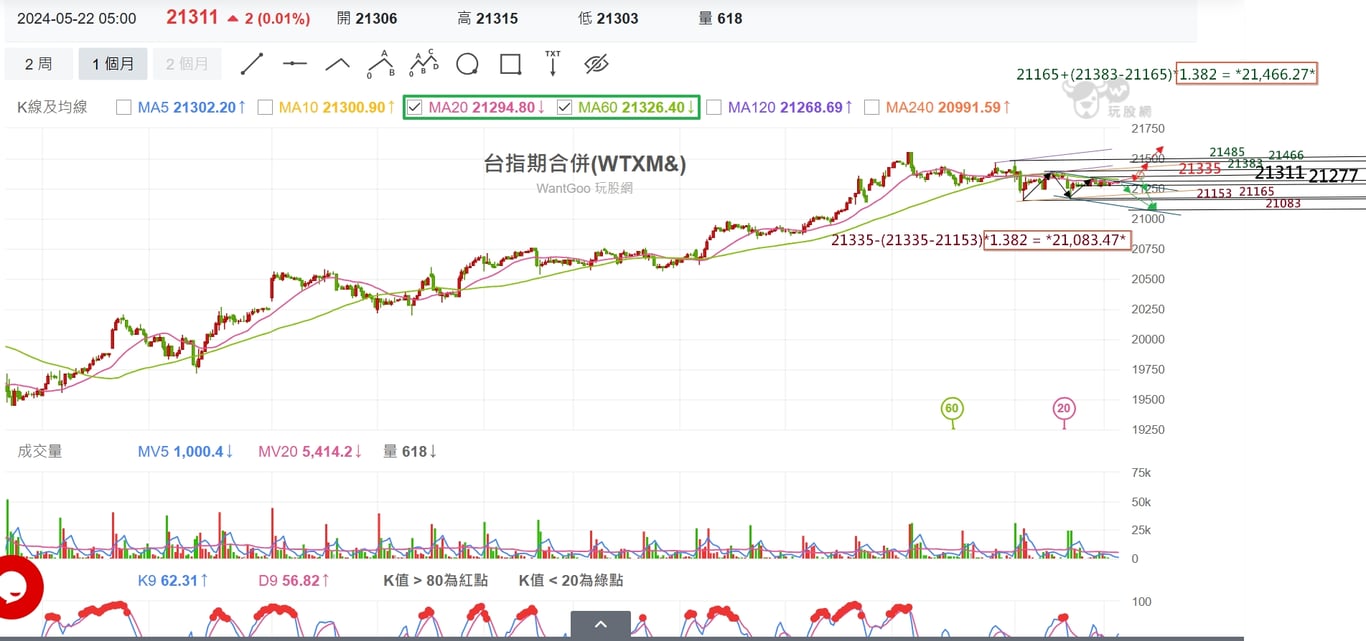Click the K線及均線 label
1366x641 pixels.
tap(52, 107)
